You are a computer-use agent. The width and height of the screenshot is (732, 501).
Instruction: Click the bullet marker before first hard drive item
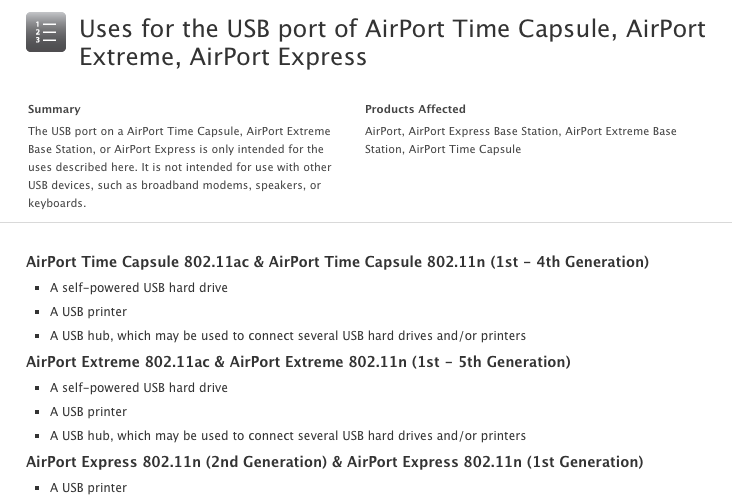pos(37,288)
